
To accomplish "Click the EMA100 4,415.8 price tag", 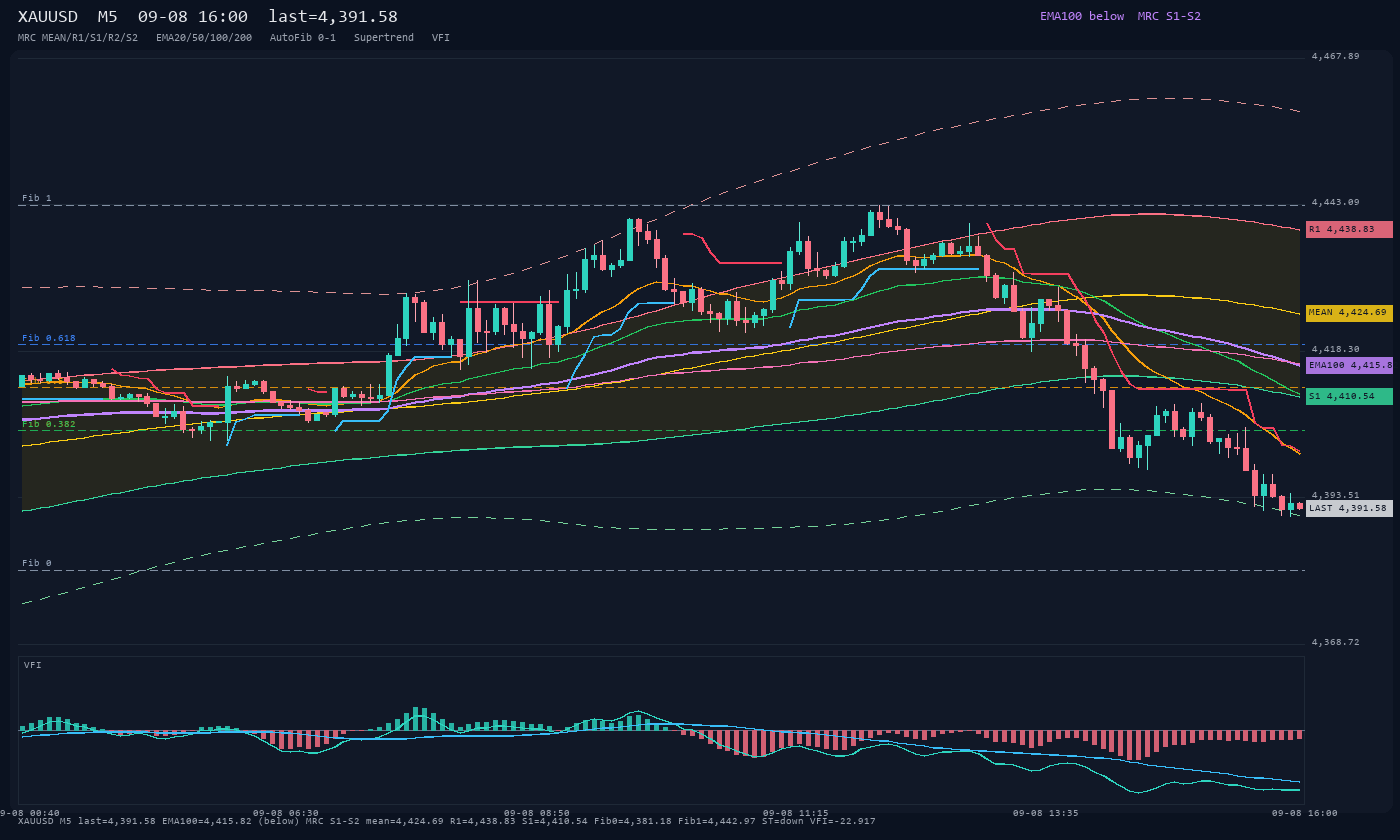I will pyautogui.click(x=1349, y=365).
